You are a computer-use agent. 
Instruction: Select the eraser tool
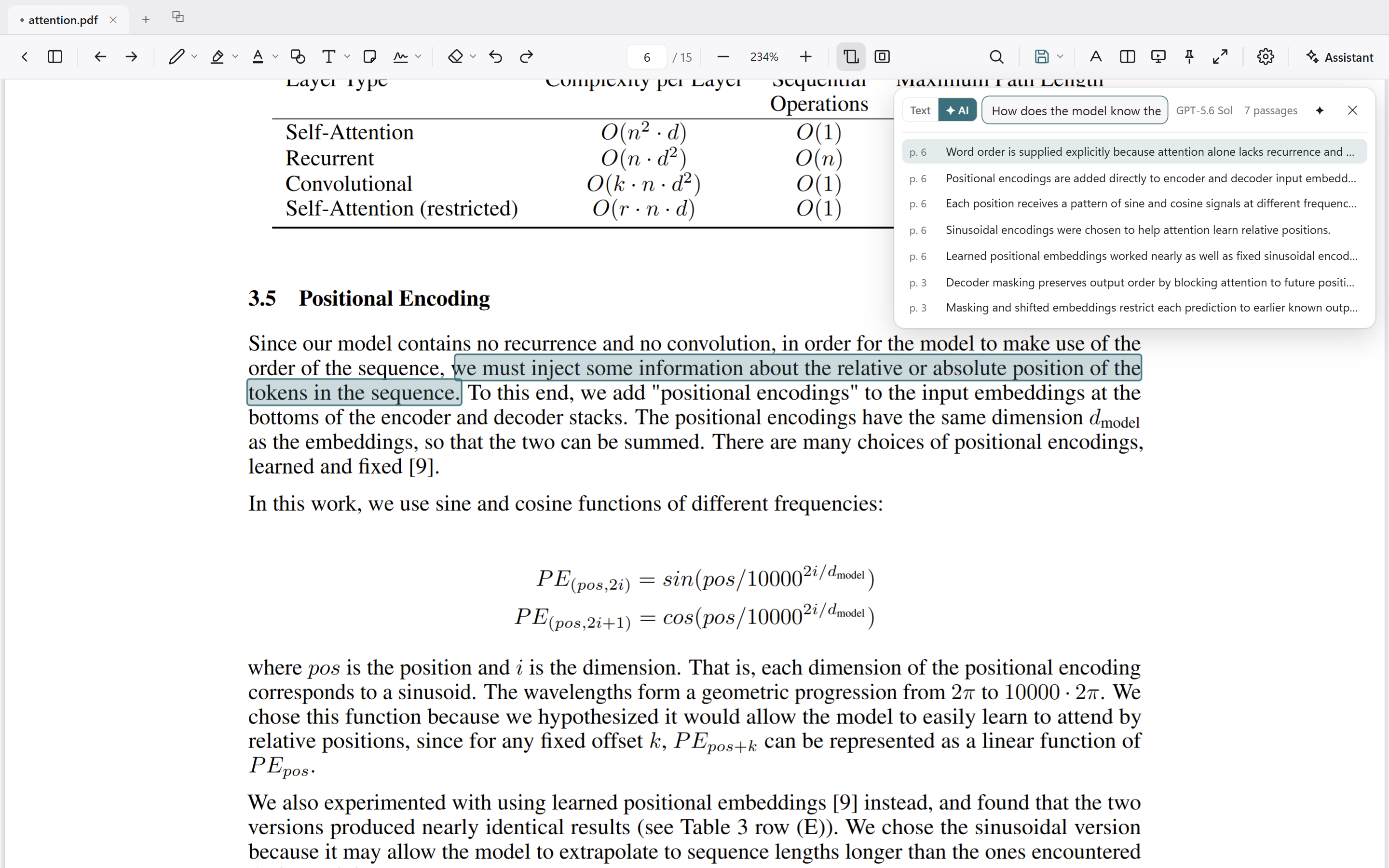[456, 57]
